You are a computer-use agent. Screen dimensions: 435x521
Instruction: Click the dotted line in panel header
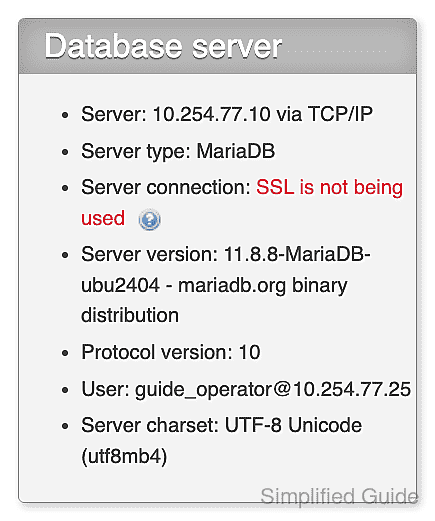pos(337,52)
